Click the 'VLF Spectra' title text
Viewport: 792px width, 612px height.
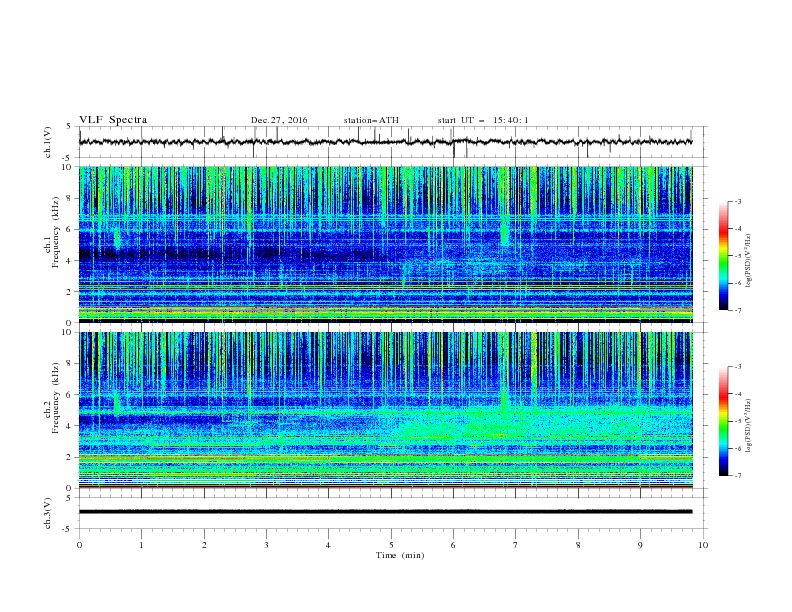(113, 120)
